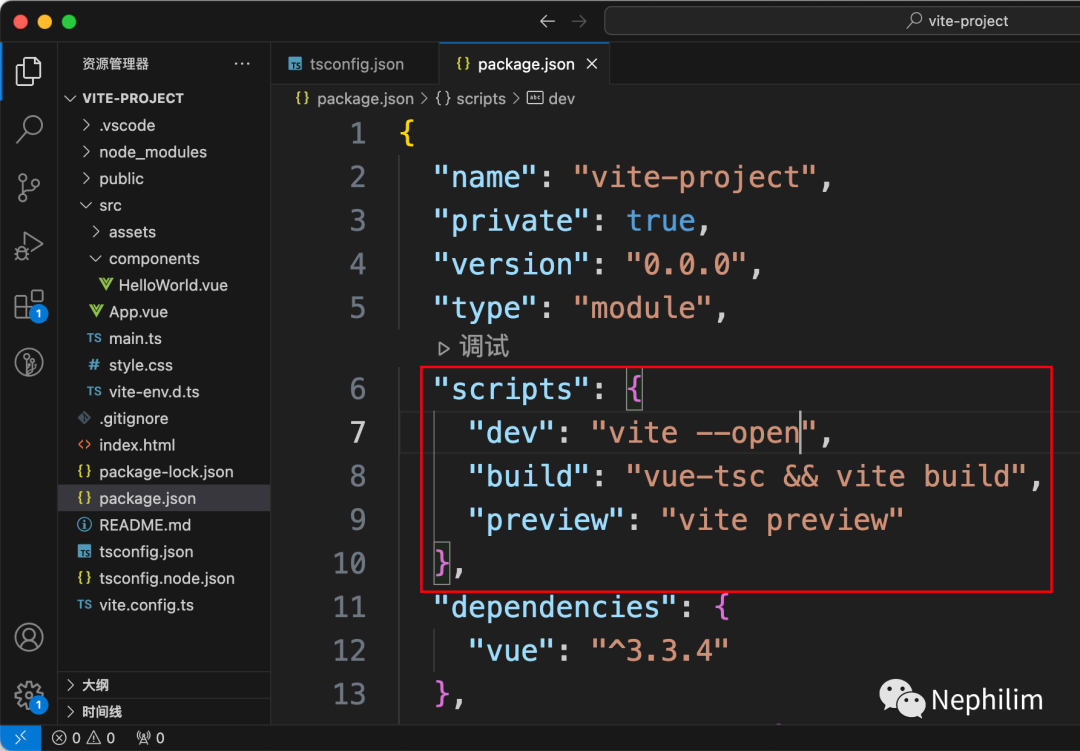Close the package.json tab

[x=592, y=64]
